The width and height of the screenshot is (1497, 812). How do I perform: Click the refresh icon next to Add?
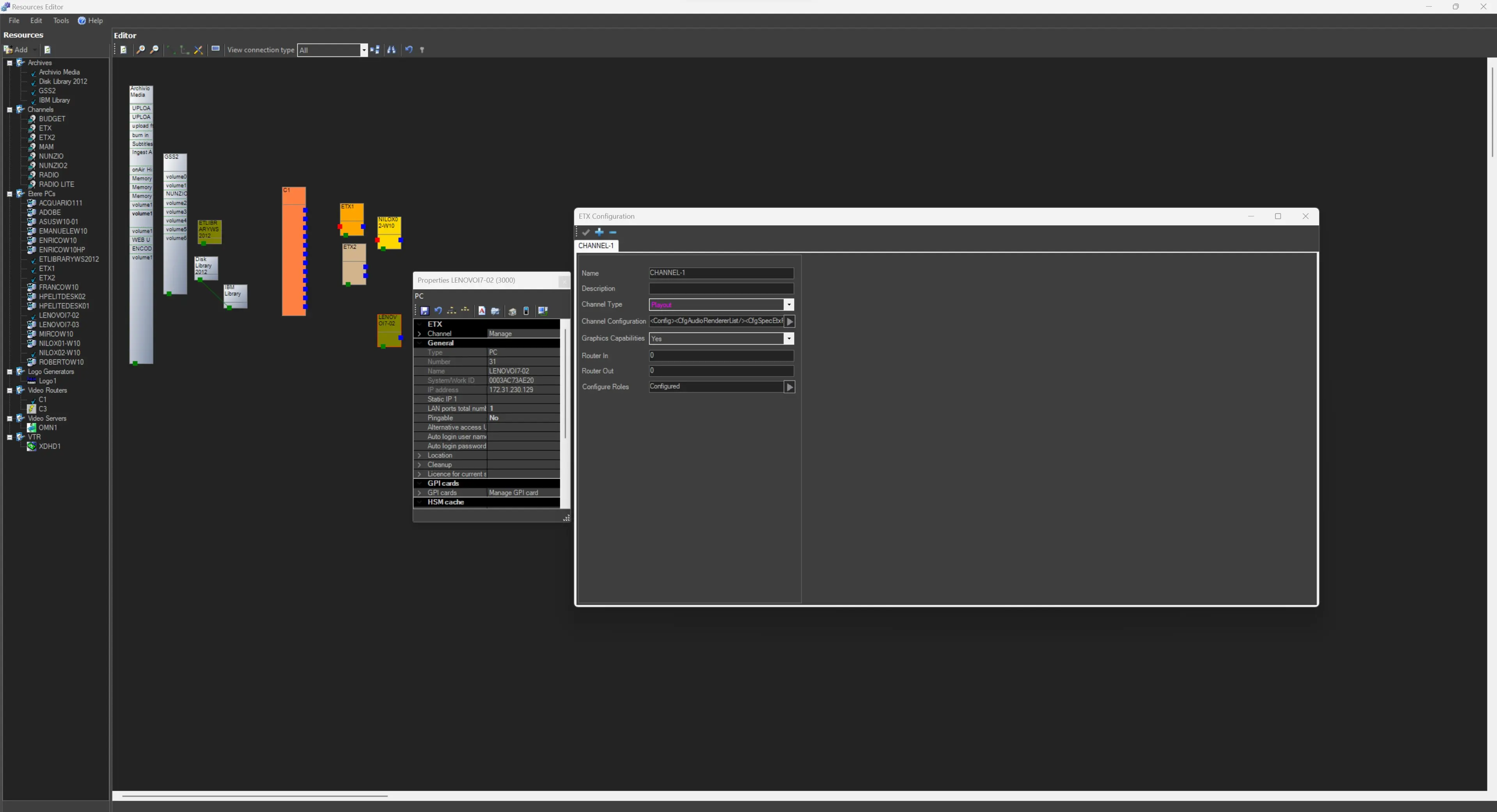(x=48, y=50)
